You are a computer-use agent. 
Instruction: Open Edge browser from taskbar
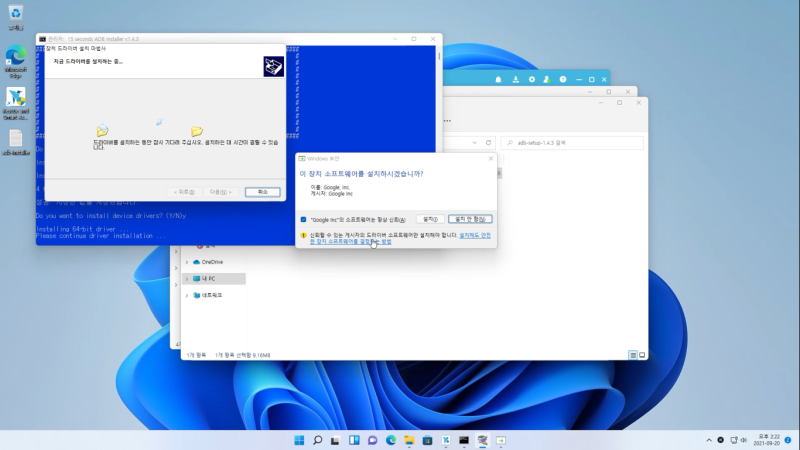tap(391, 440)
